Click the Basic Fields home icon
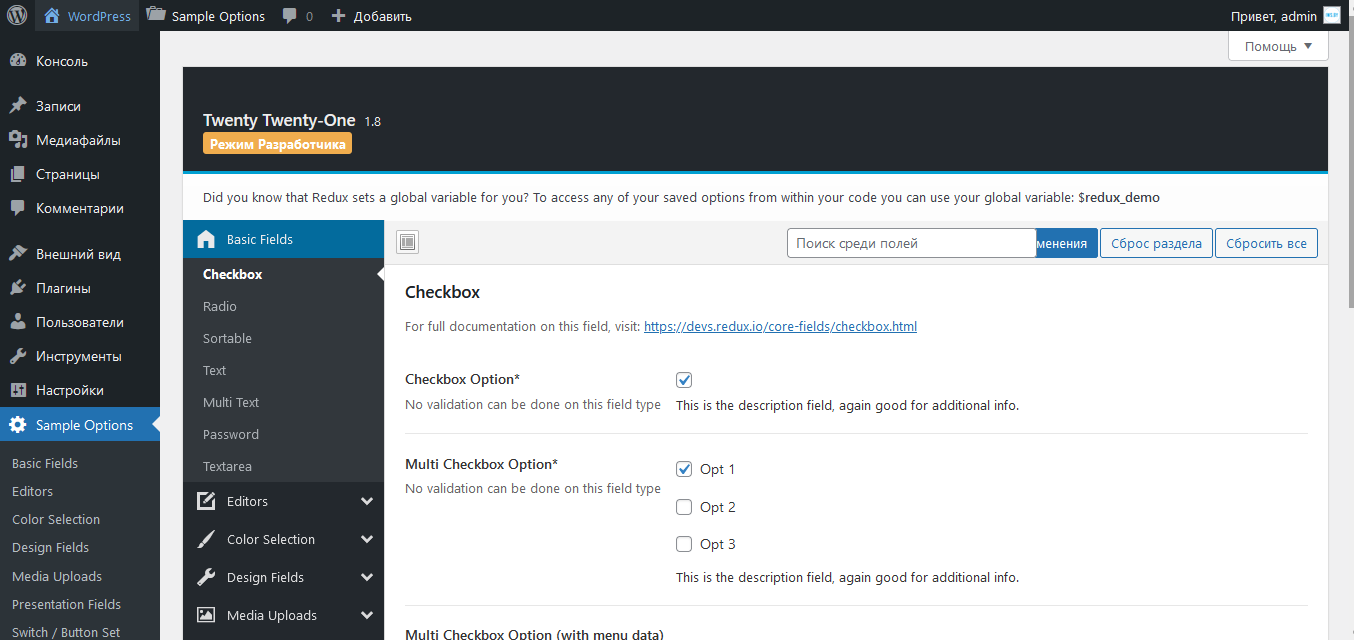The width and height of the screenshot is (1354, 640). coord(206,239)
